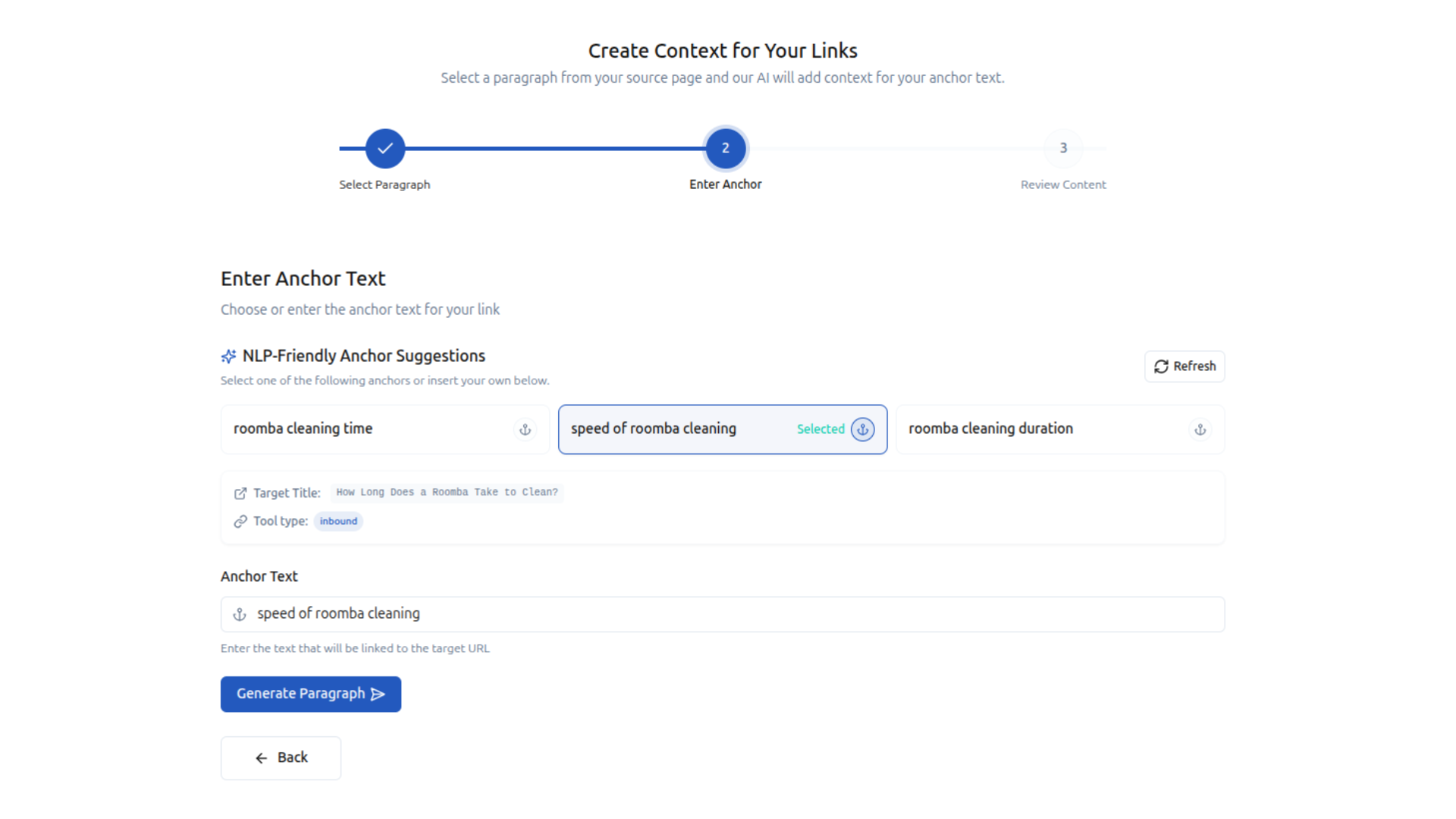Click the sparkle icon beside NLP-Friendly Anchor Suggestions
Screen dimensions: 1456x819
[228, 356]
